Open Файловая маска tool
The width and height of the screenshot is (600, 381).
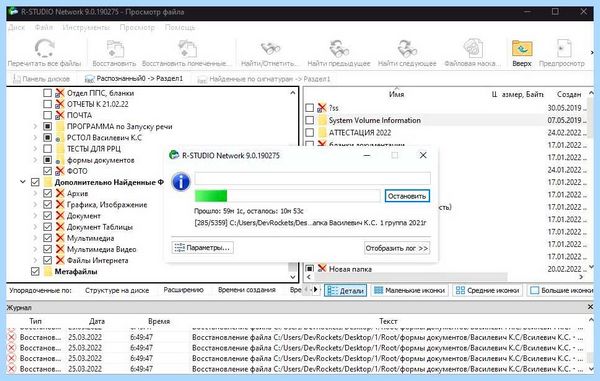click(473, 49)
